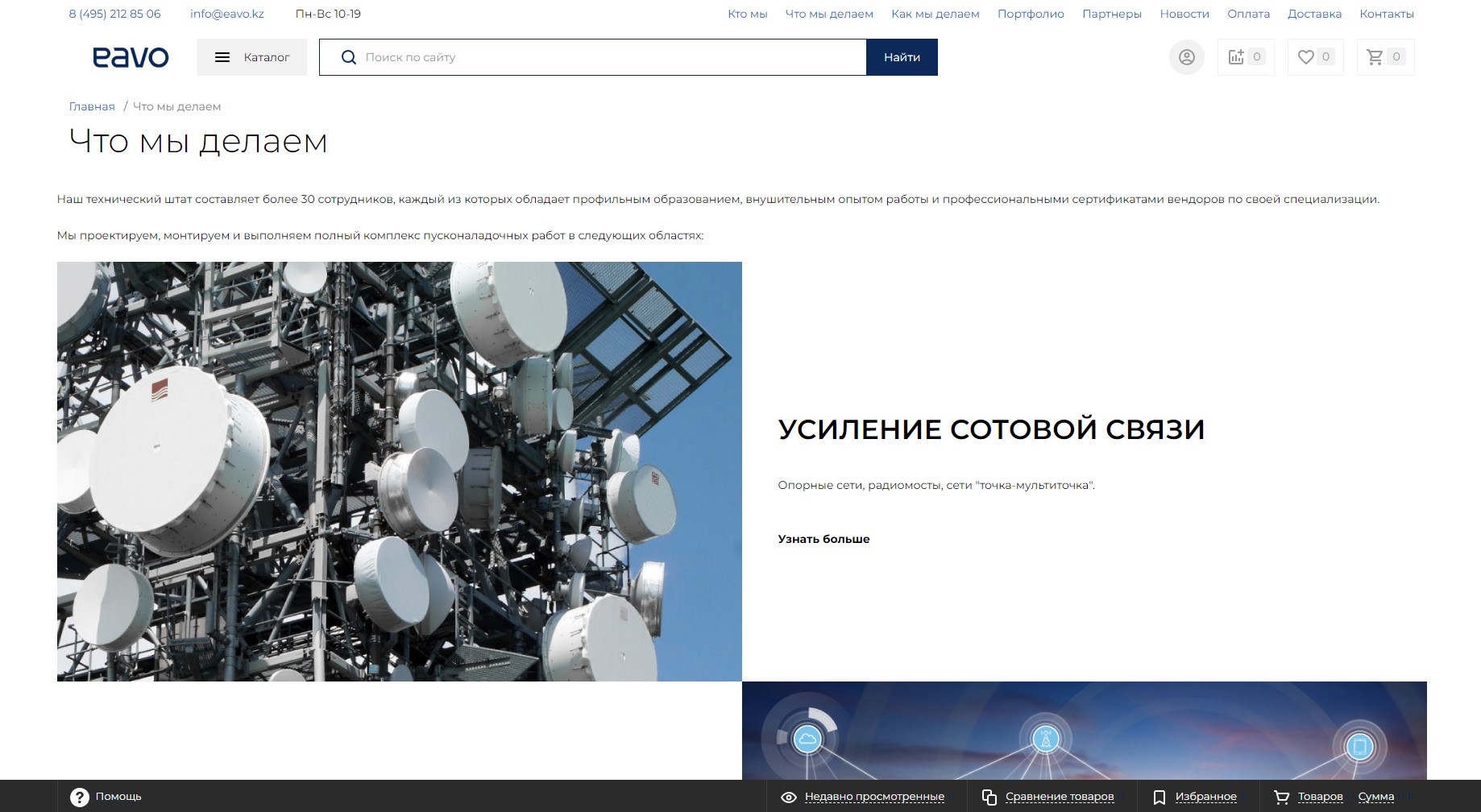1481x812 pixels.
Task: Open the Доставка page
Action: click(1314, 14)
